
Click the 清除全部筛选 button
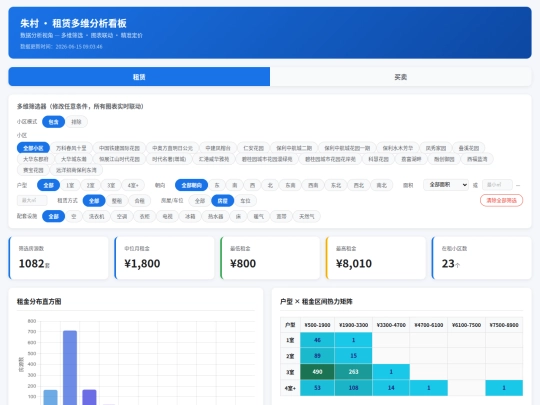(501, 200)
